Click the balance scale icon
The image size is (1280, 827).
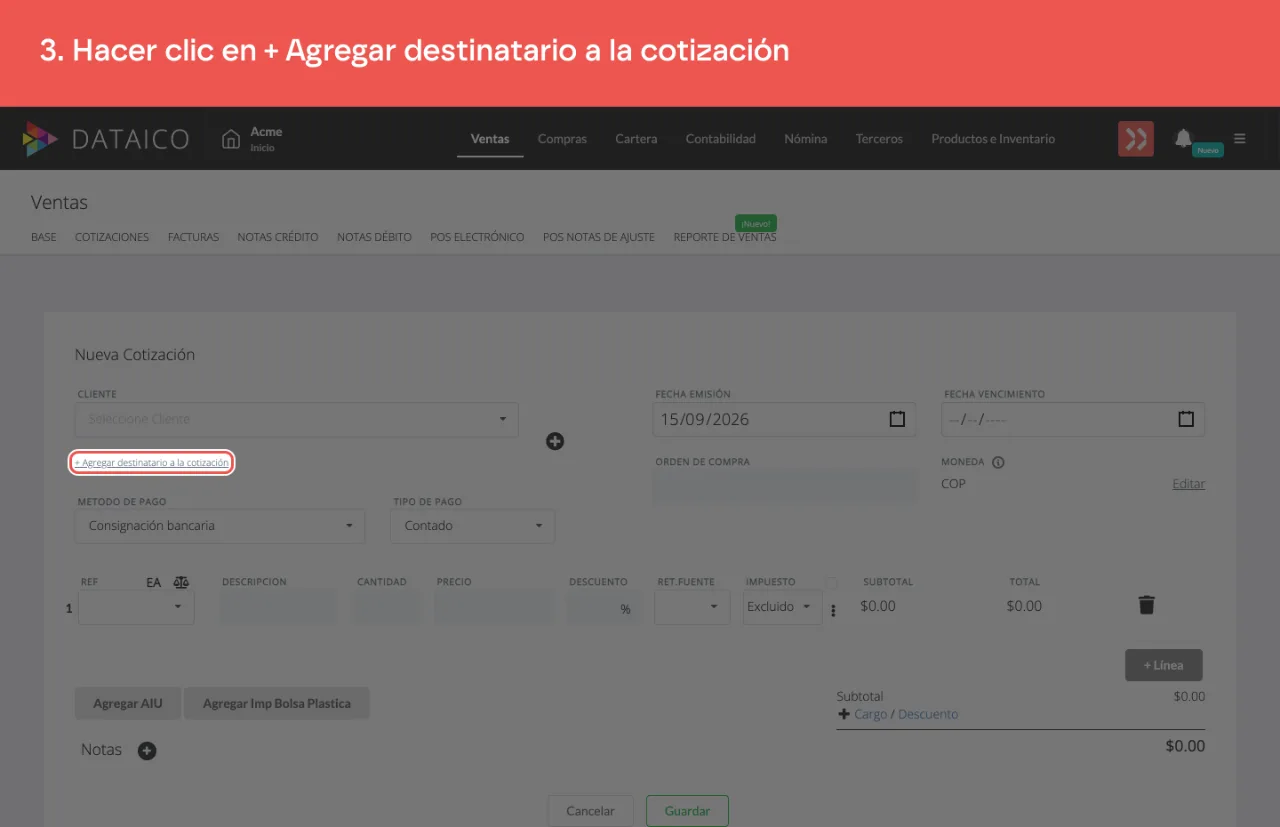181,582
